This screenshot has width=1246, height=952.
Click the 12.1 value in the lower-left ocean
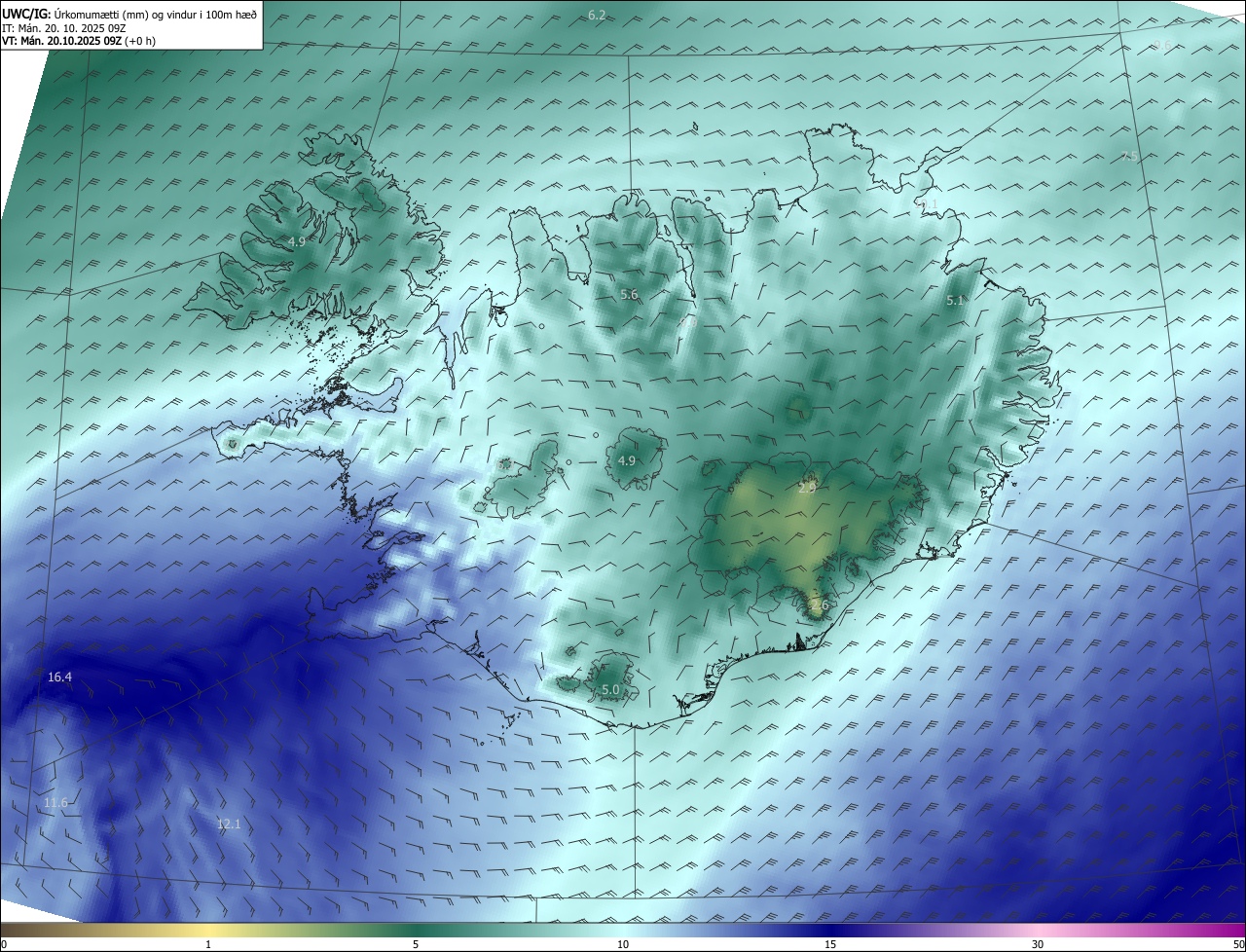tap(228, 824)
